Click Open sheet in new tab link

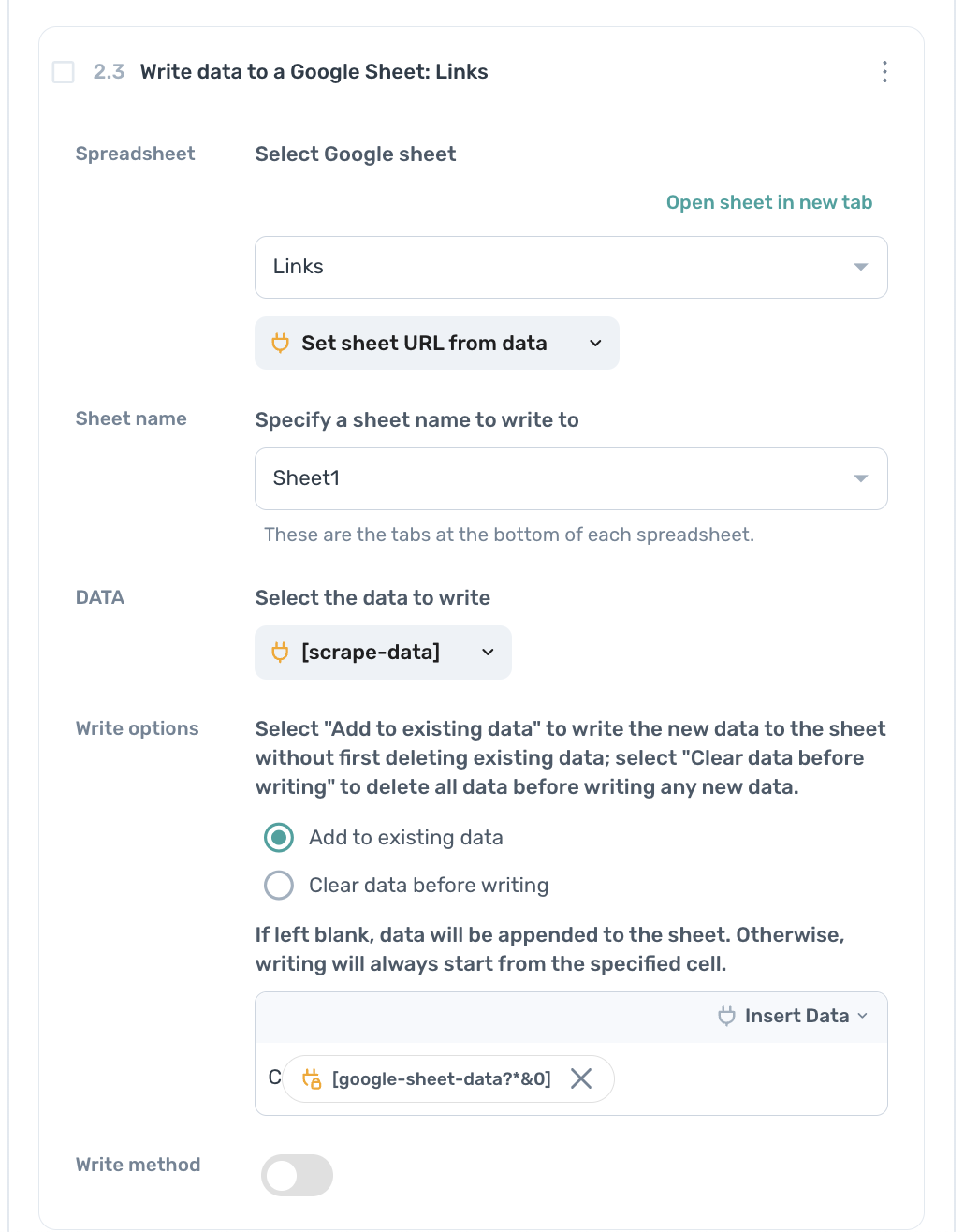click(768, 203)
